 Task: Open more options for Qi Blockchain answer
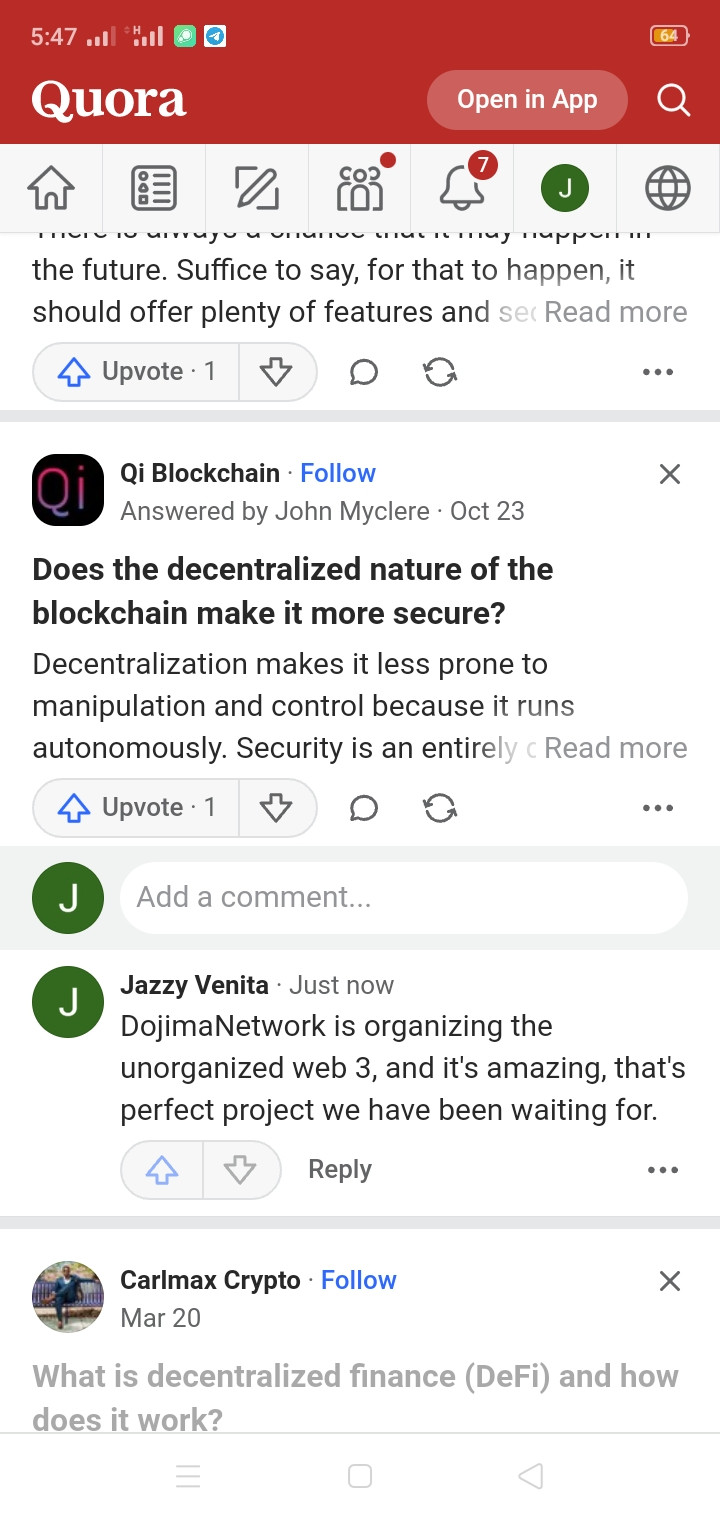click(658, 807)
